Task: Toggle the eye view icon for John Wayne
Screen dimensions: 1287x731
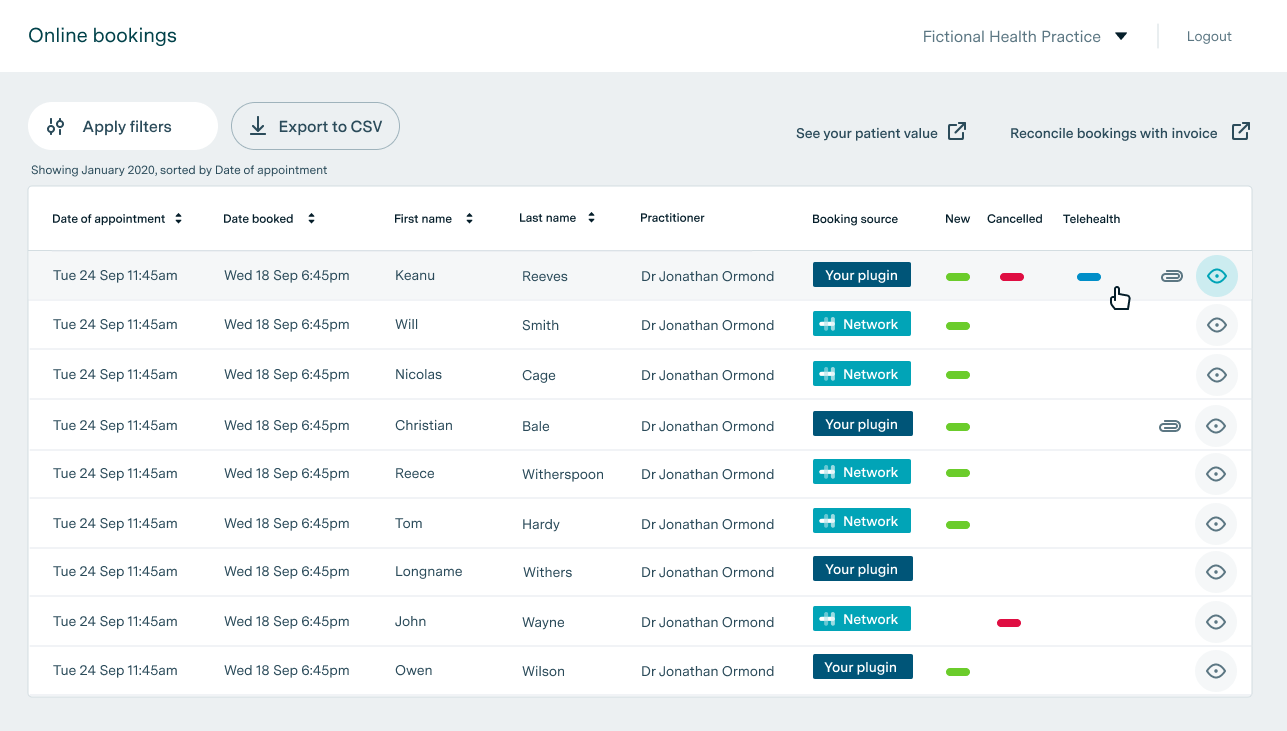Action: pos(1216,622)
